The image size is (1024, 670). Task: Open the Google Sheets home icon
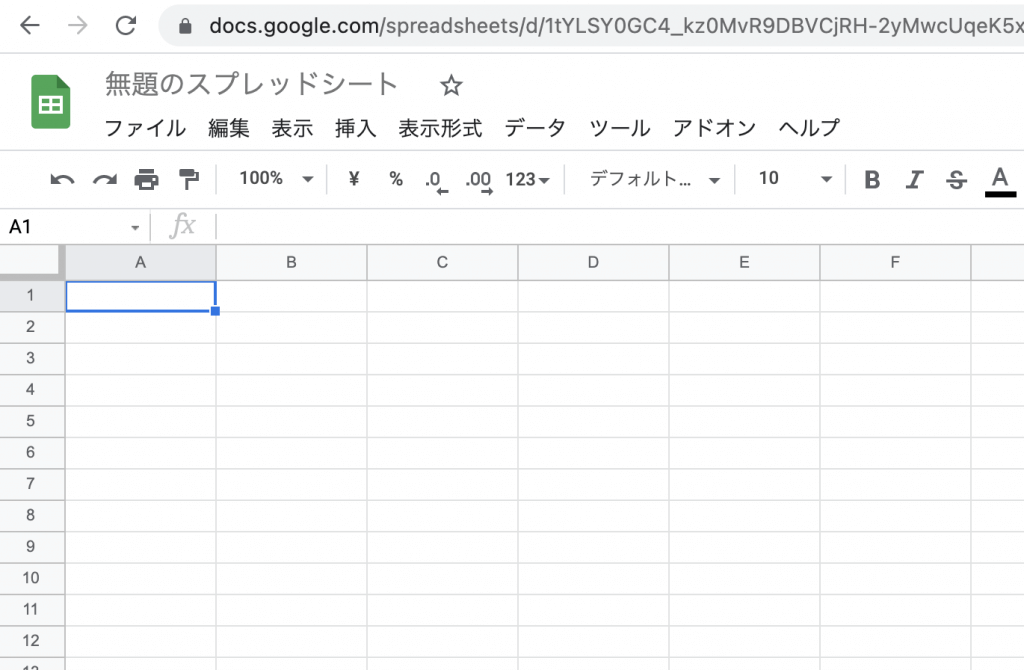pos(50,103)
